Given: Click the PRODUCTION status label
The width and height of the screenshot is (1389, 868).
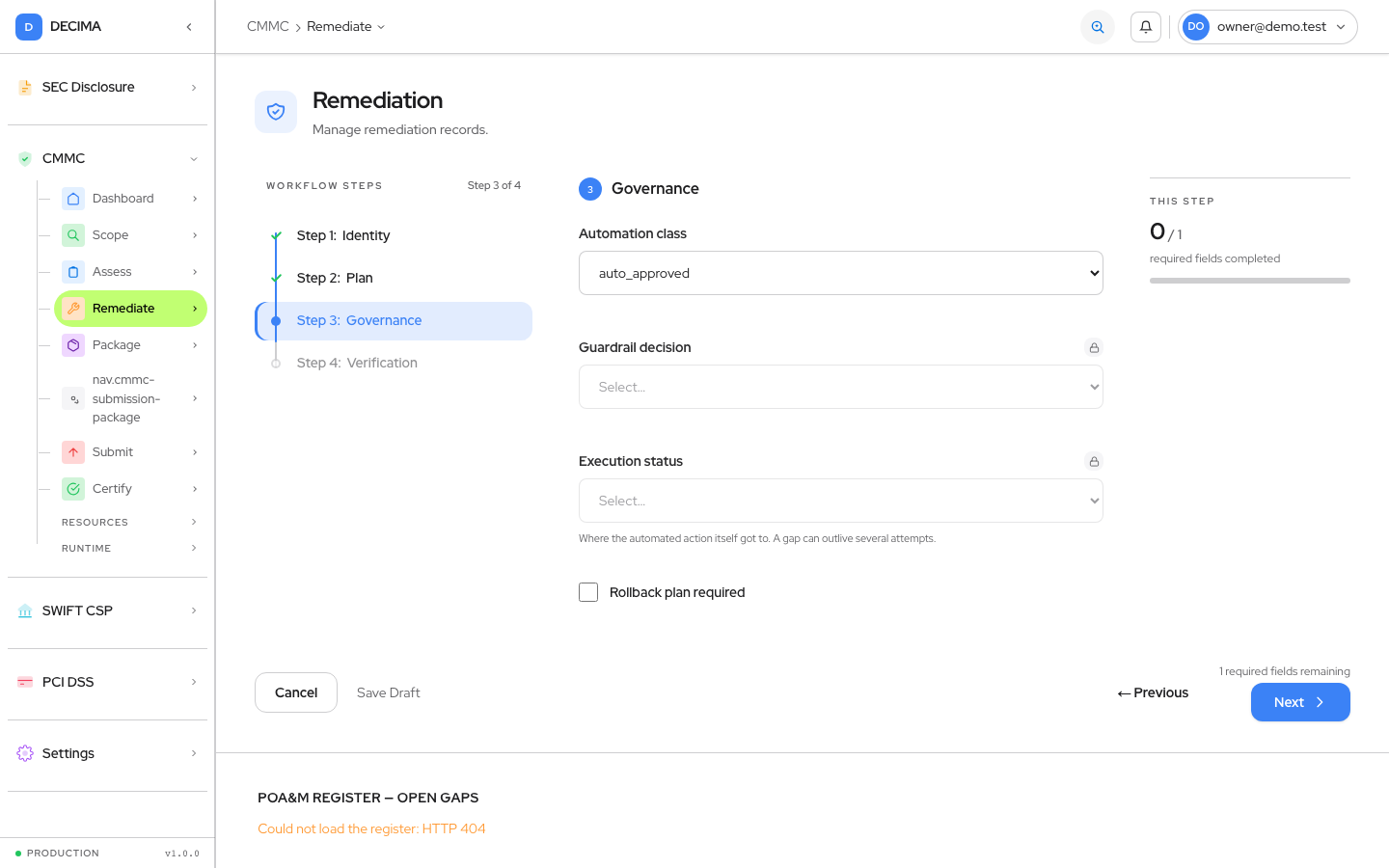Looking at the screenshot, I should (63, 854).
